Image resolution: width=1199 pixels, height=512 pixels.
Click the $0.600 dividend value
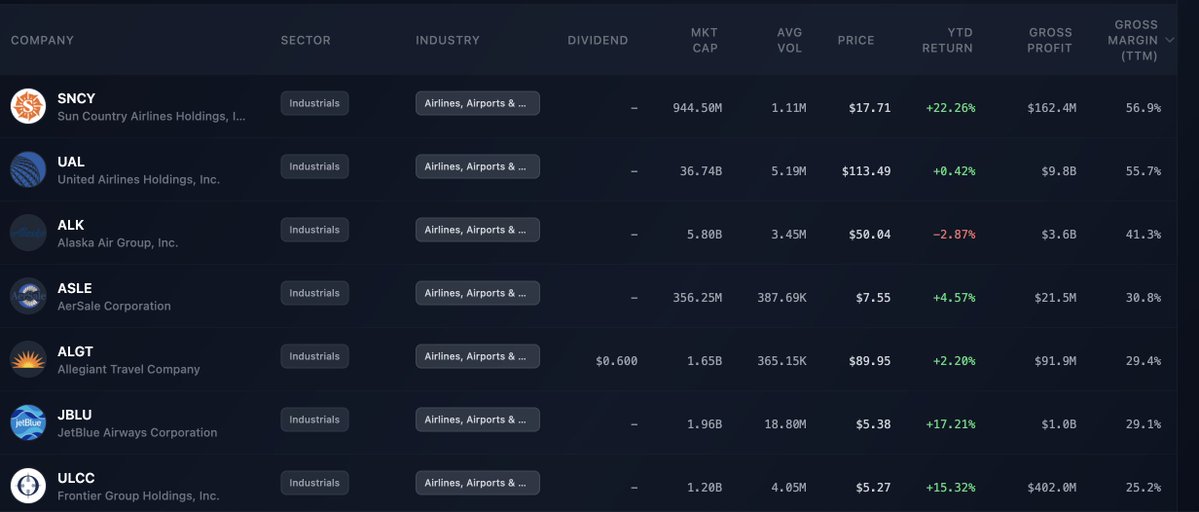coord(616,361)
